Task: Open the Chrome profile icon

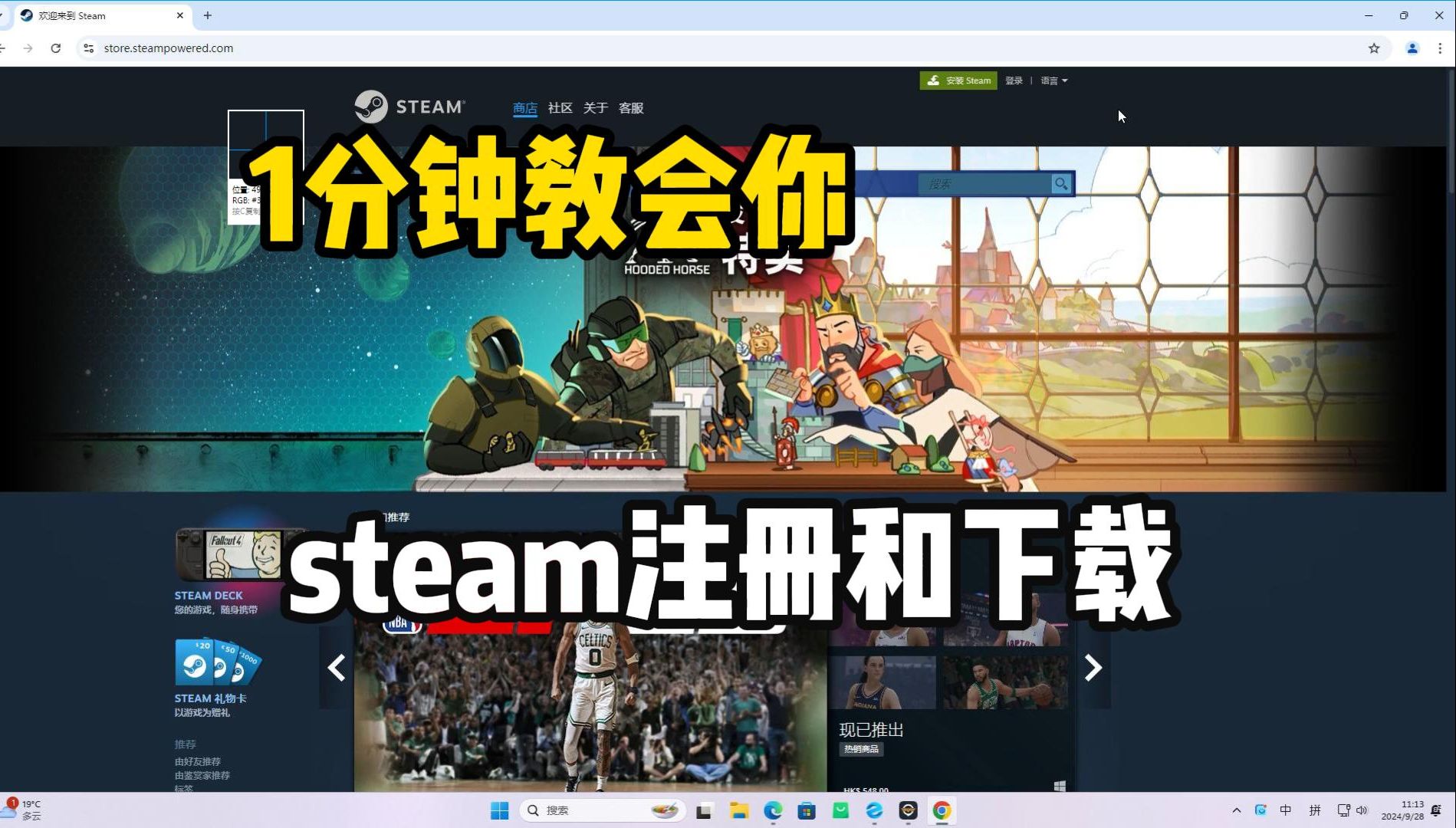Action: click(1412, 48)
